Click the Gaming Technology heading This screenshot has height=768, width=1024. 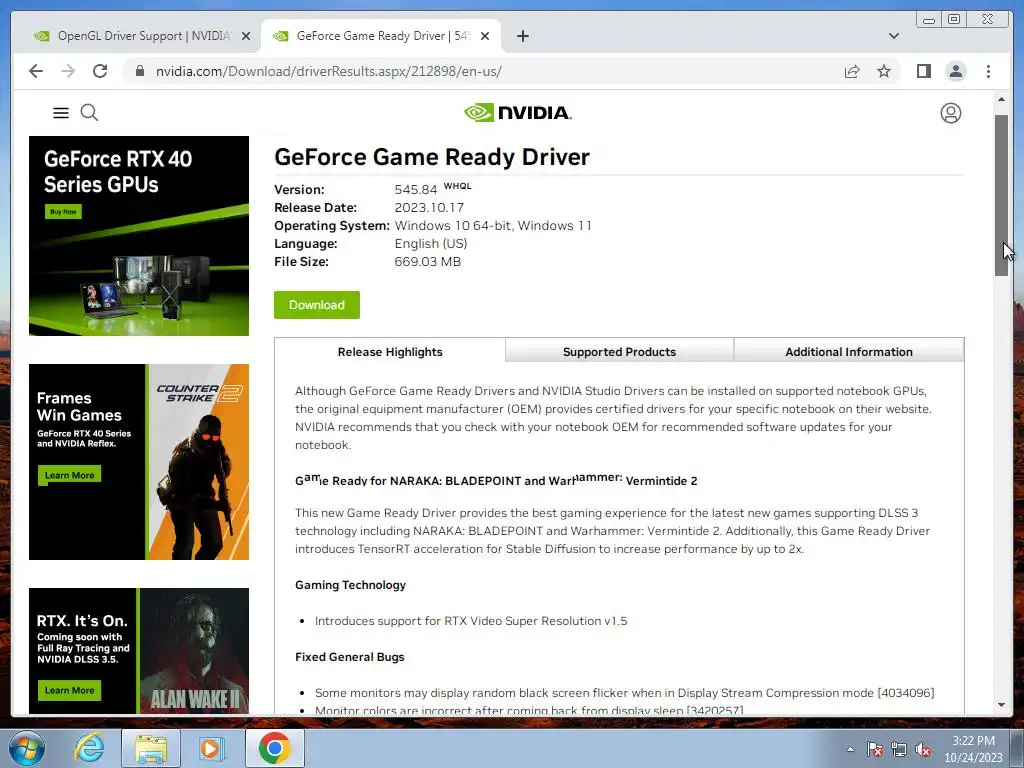pyautogui.click(x=350, y=585)
